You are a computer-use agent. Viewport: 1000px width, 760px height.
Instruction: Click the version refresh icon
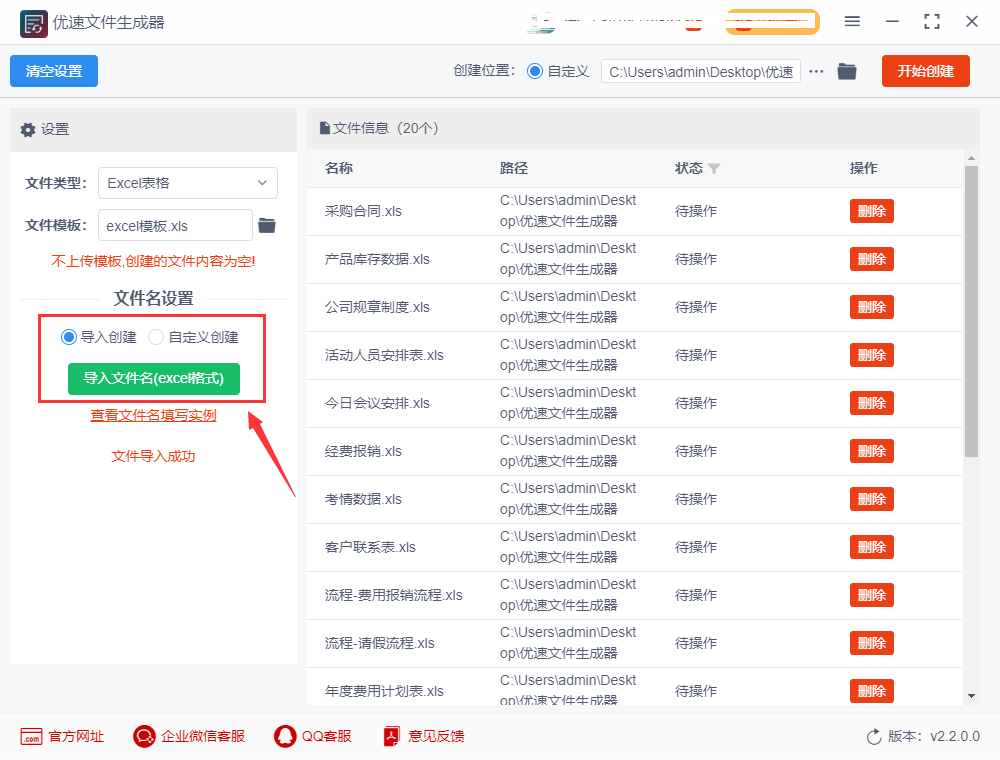[874, 737]
